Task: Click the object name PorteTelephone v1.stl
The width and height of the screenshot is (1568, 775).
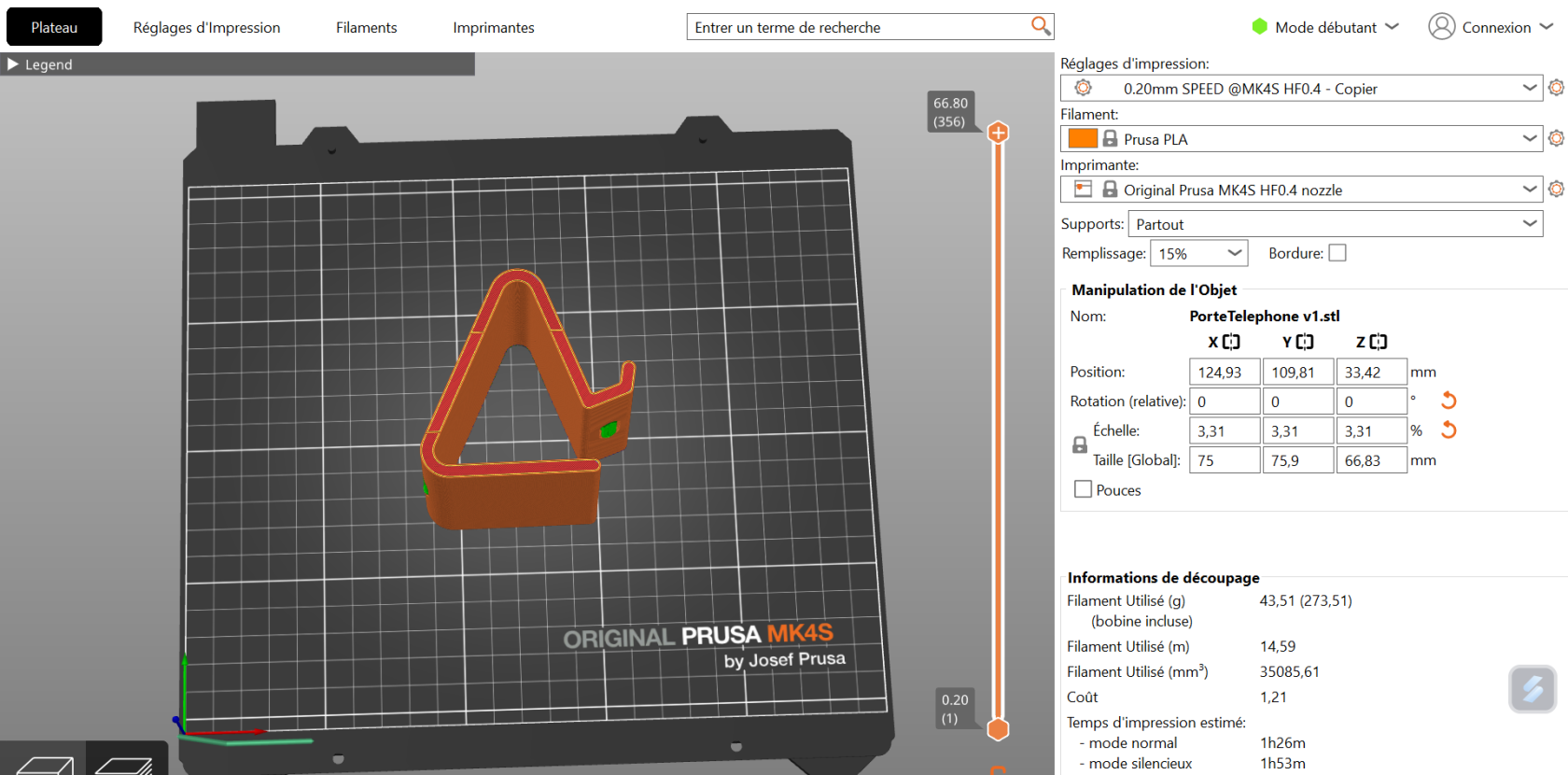Action: point(1265,316)
